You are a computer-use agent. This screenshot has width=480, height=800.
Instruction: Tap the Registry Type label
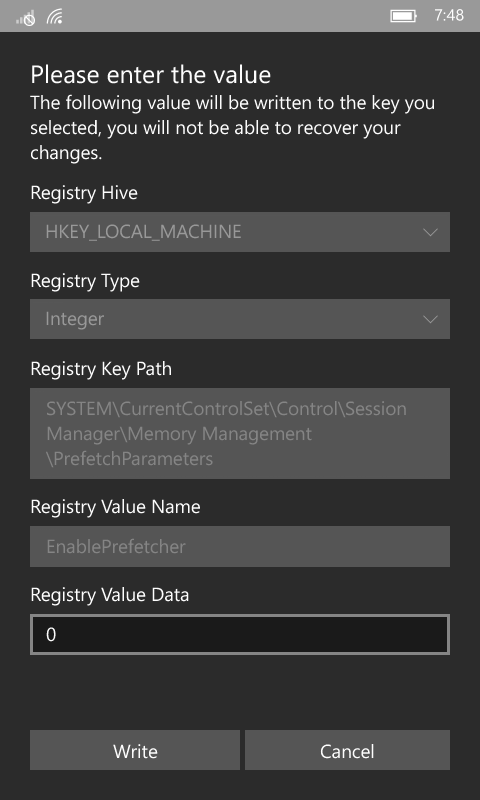coord(85,281)
